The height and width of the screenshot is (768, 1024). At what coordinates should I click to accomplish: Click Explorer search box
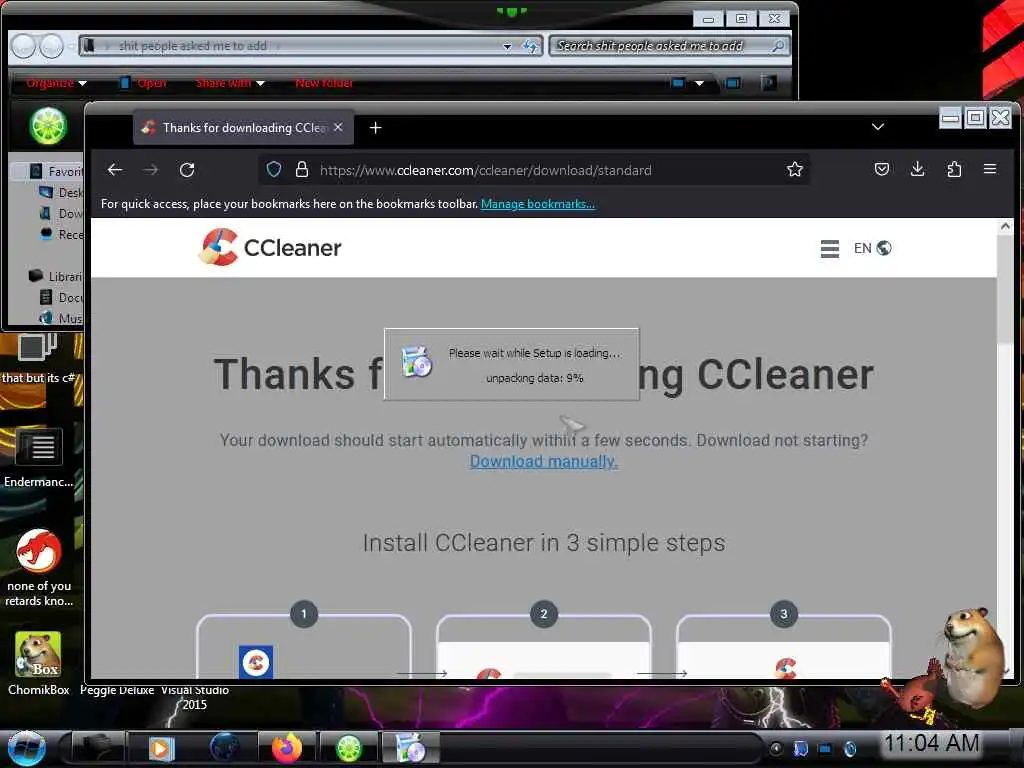pos(669,46)
